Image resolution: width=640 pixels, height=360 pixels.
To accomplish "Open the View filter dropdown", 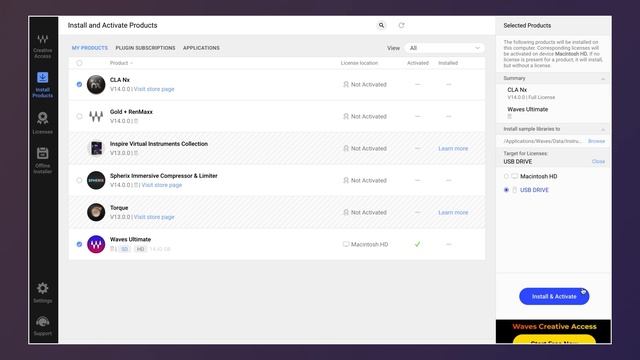I will [444, 48].
